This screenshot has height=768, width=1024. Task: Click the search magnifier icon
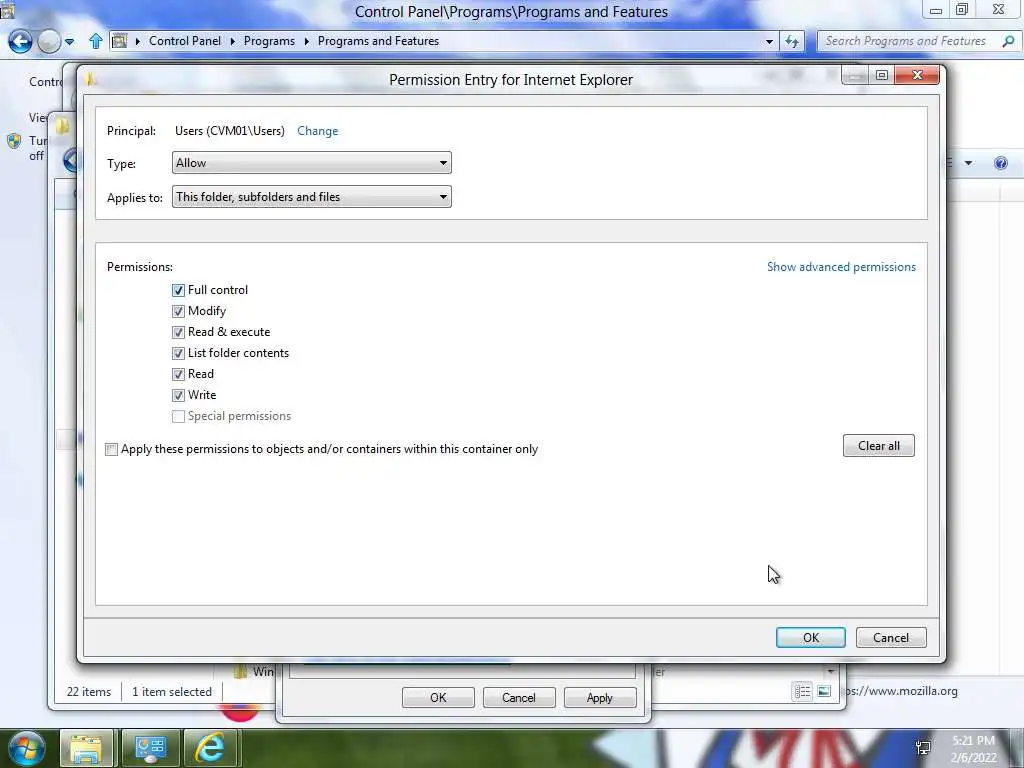[1008, 41]
